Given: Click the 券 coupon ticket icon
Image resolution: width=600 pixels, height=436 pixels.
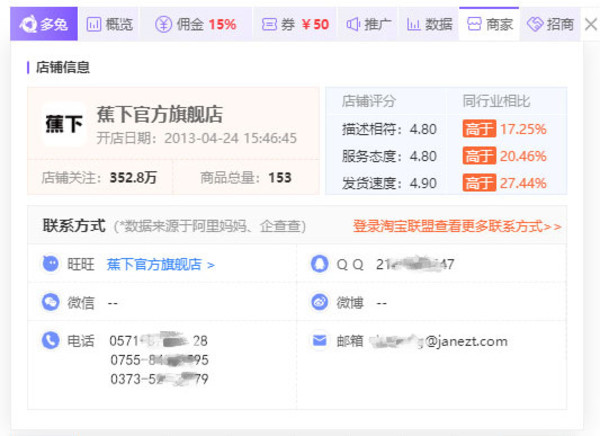Looking at the screenshot, I should (x=269, y=25).
